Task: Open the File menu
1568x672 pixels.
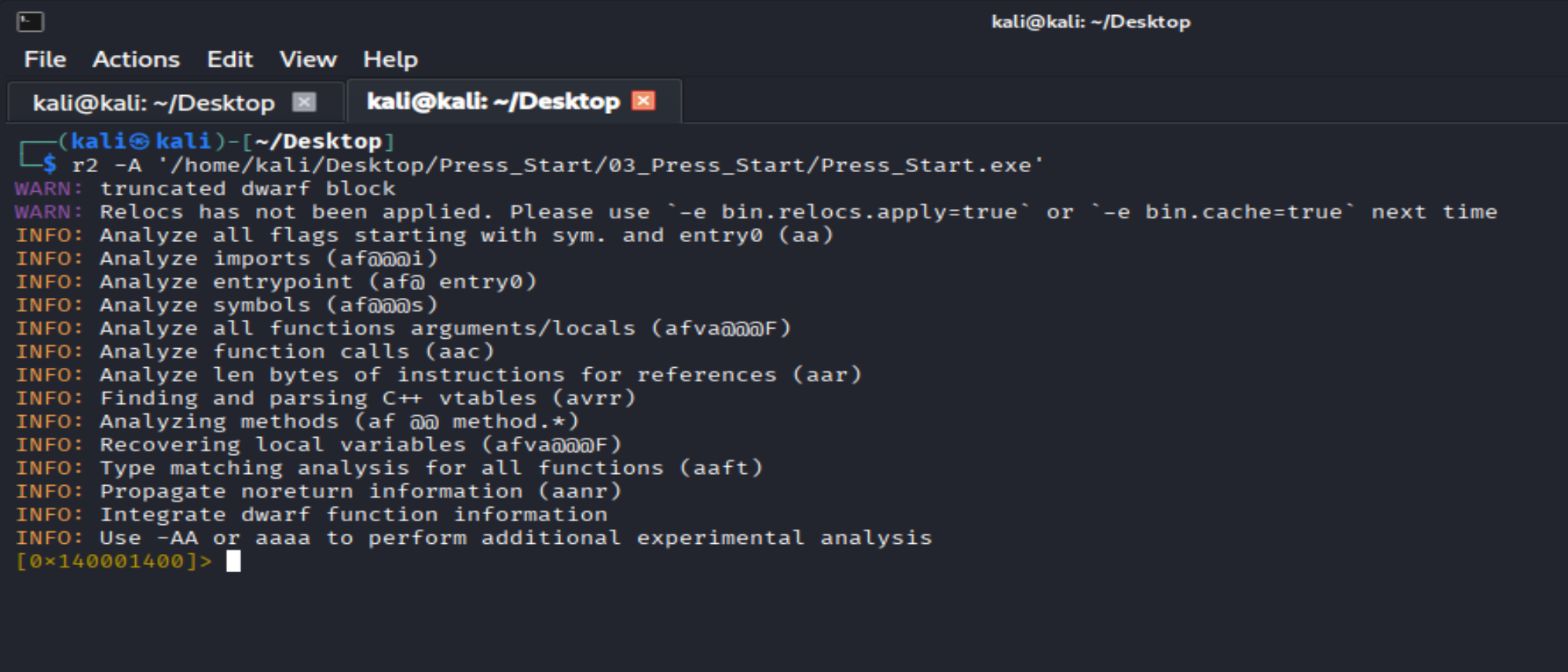Action: 45,60
